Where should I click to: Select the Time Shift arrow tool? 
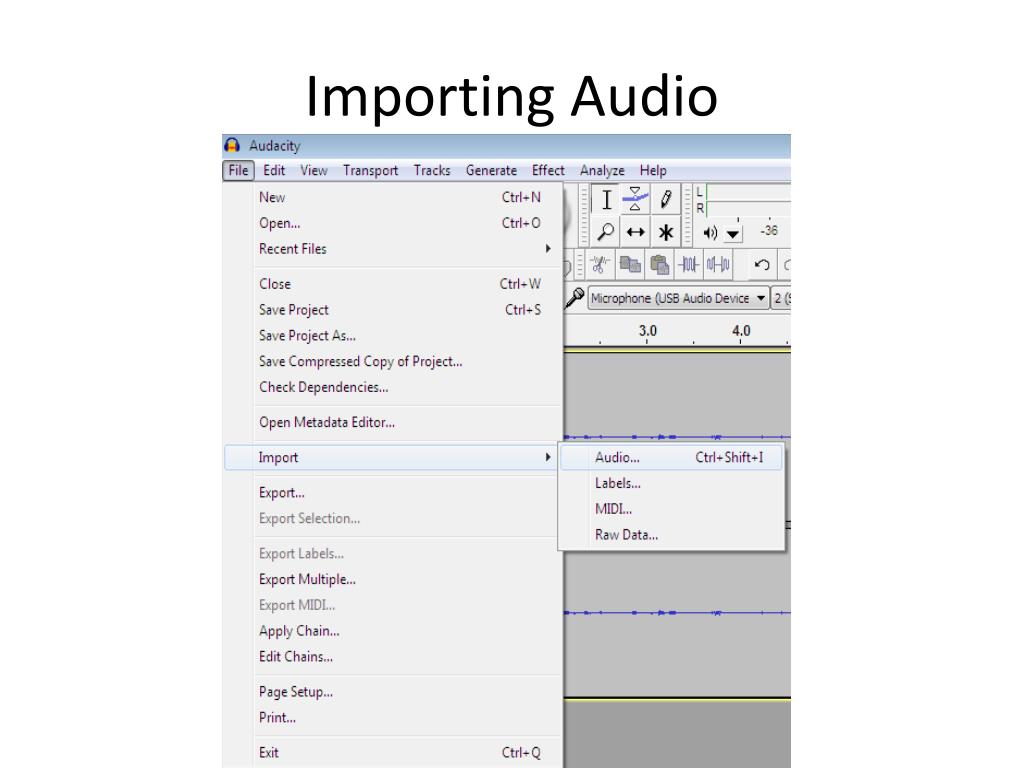click(x=635, y=232)
